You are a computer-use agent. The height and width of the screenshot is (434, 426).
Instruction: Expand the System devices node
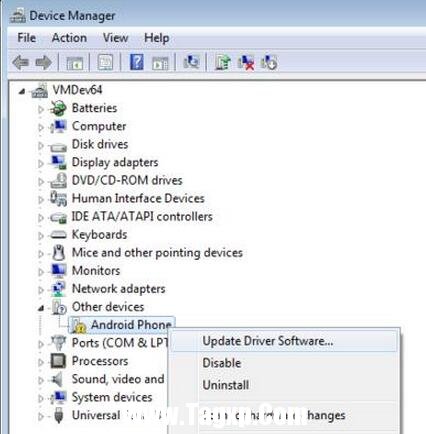[x=41, y=398]
